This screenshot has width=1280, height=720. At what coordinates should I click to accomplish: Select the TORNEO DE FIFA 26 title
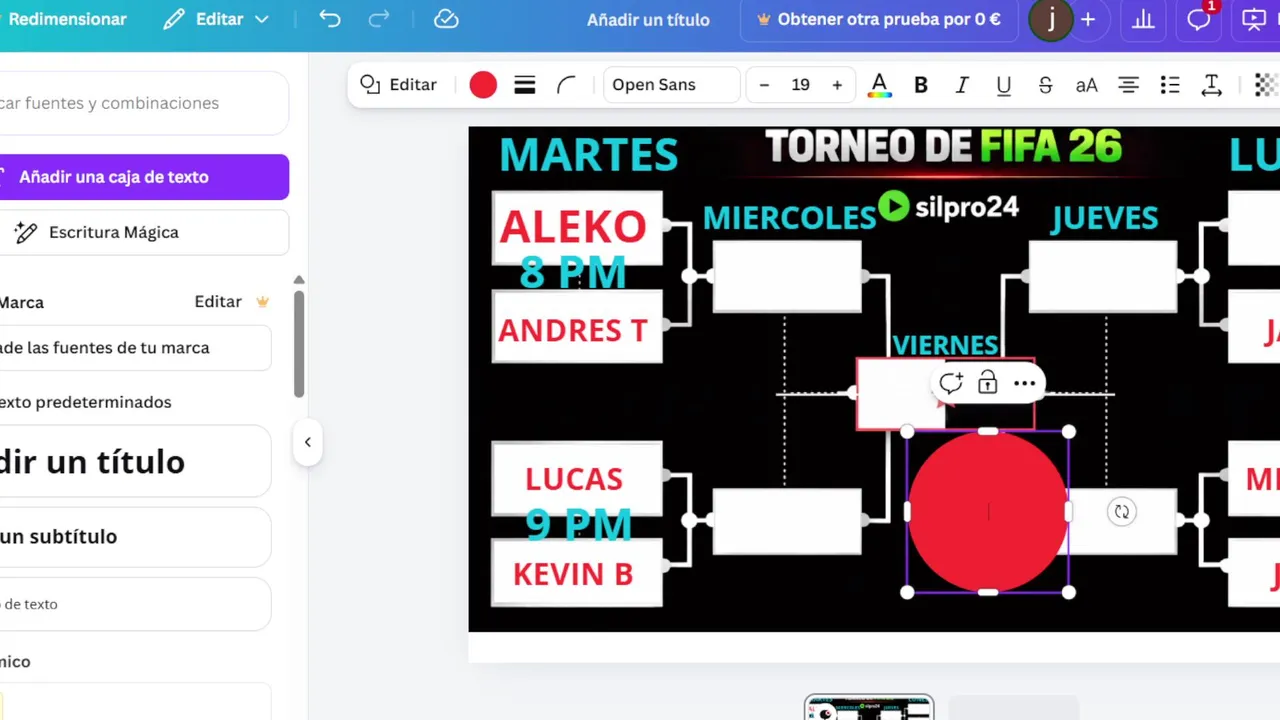coord(943,147)
